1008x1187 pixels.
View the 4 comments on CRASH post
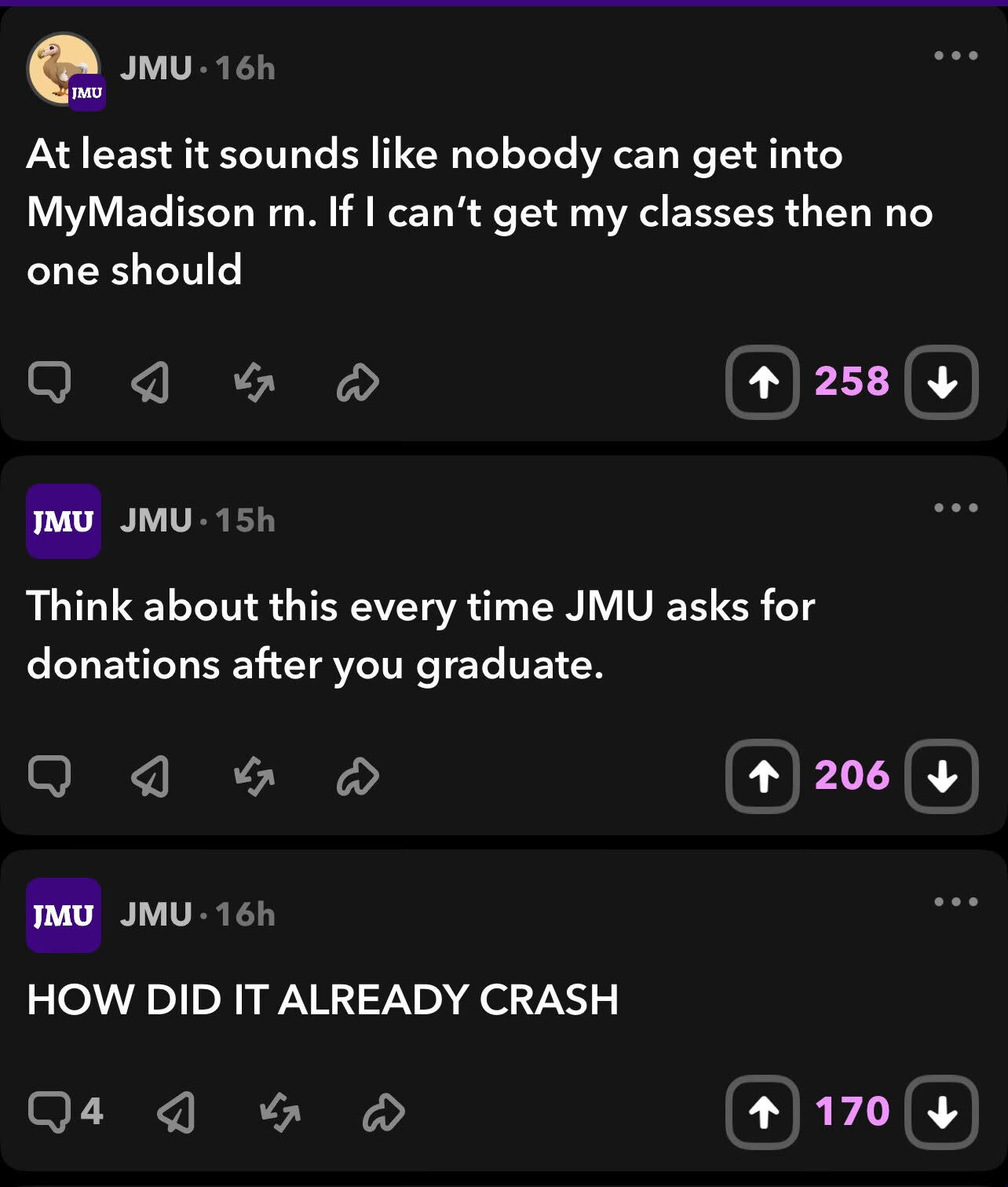65,1112
